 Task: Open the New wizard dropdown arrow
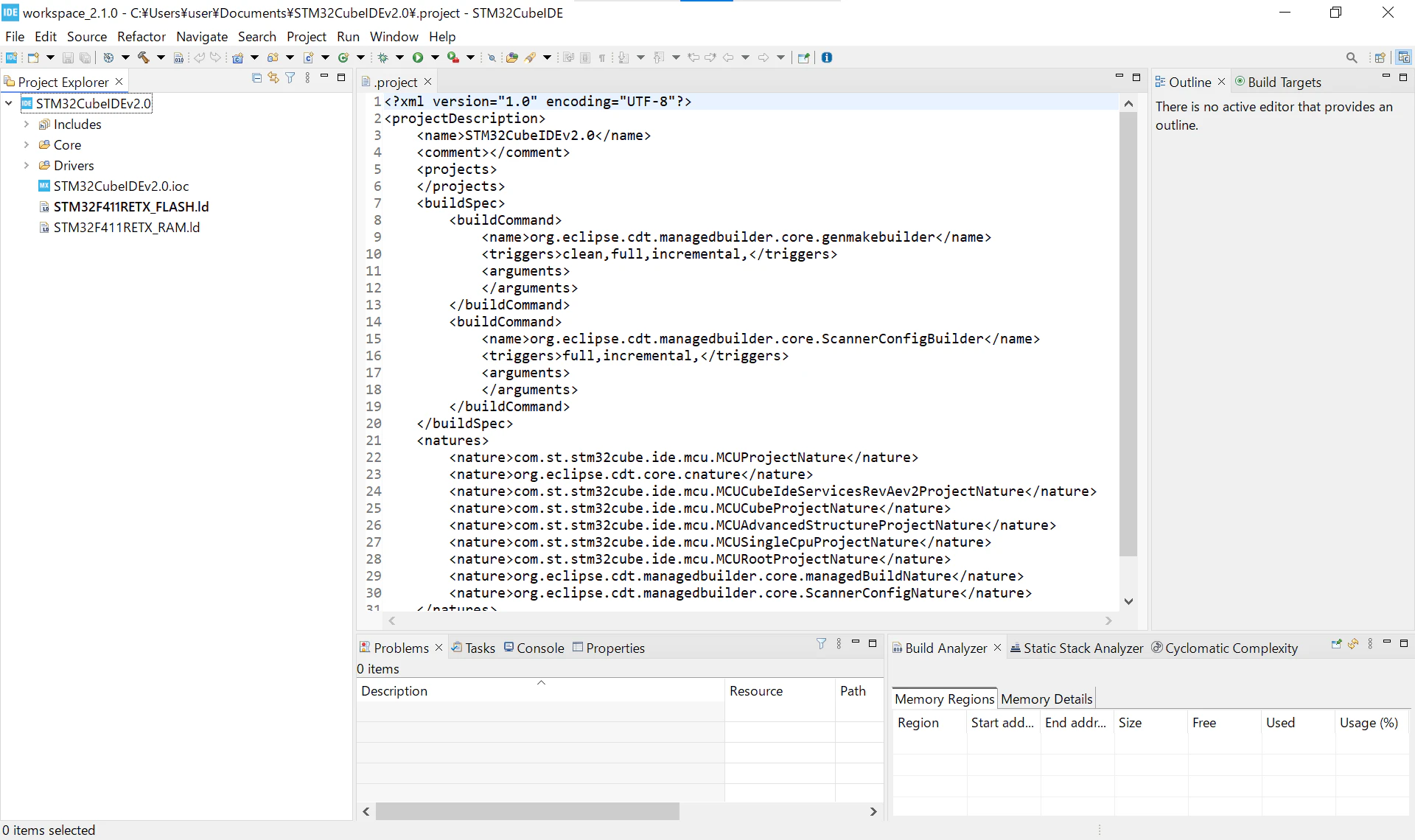(51, 57)
